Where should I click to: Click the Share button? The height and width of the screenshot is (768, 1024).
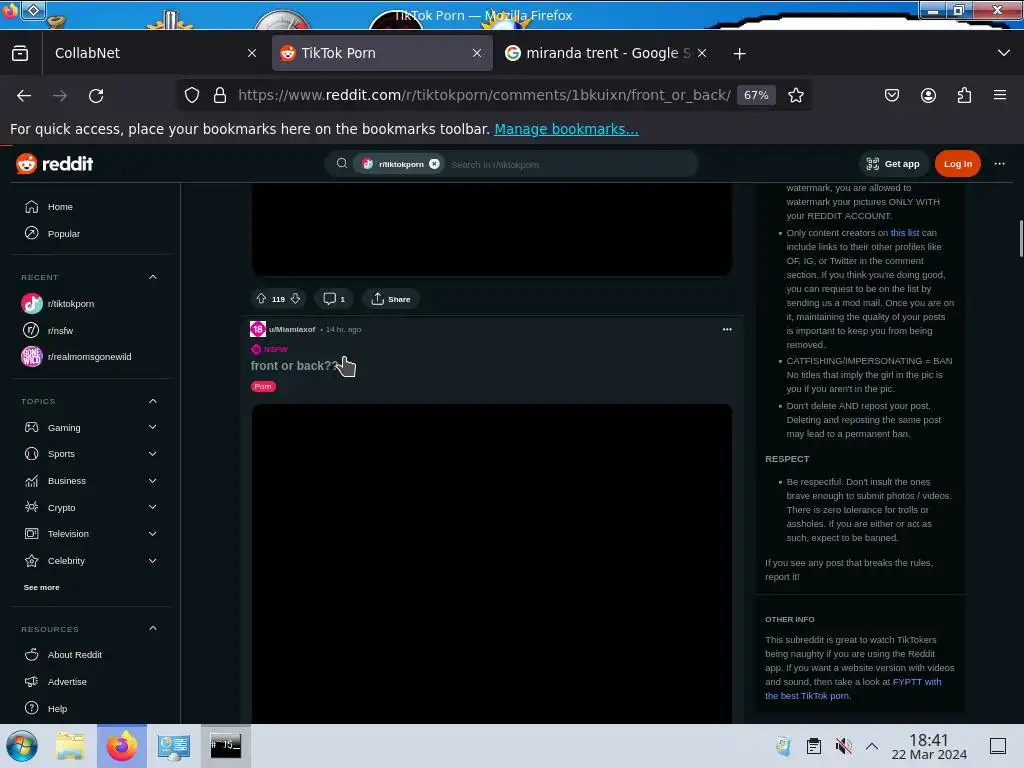pos(391,299)
